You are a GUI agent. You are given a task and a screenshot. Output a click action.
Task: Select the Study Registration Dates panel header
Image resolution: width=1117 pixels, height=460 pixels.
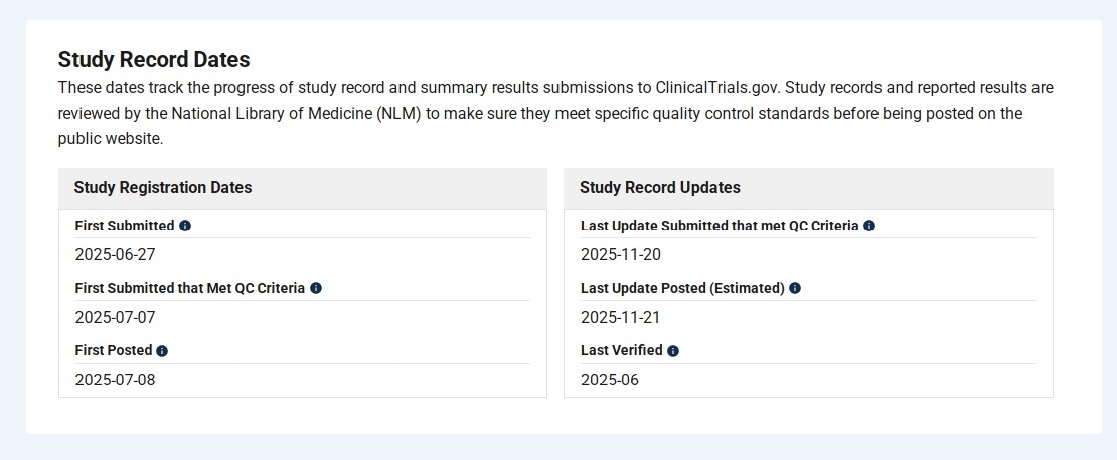coord(163,188)
